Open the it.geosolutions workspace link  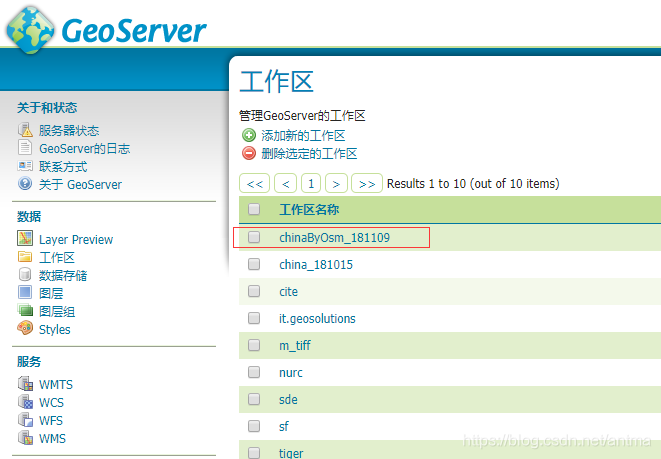click(317, 318)
